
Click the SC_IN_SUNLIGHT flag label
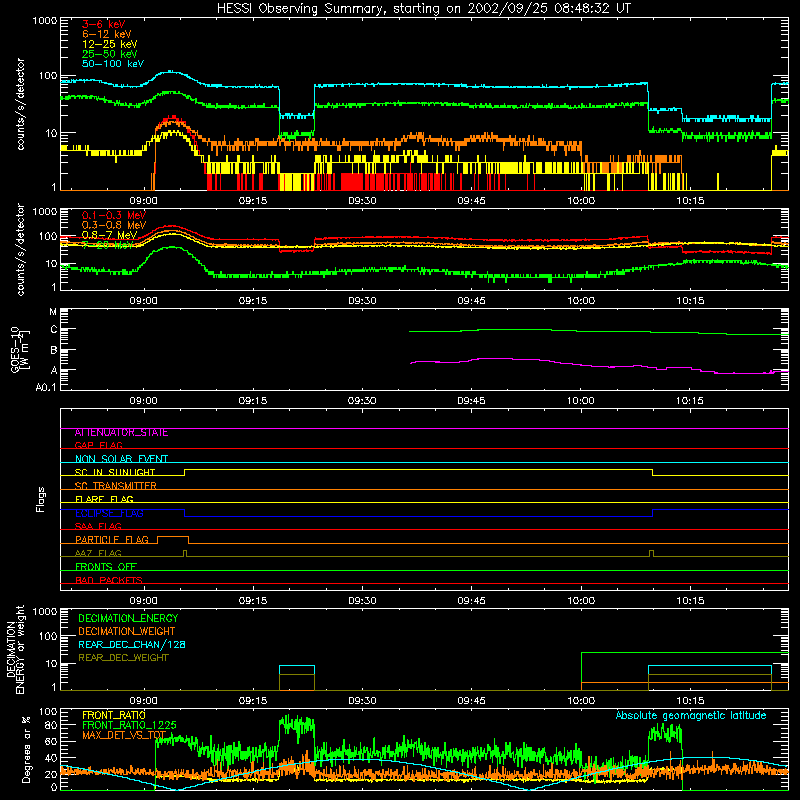[x=115, y=472]
